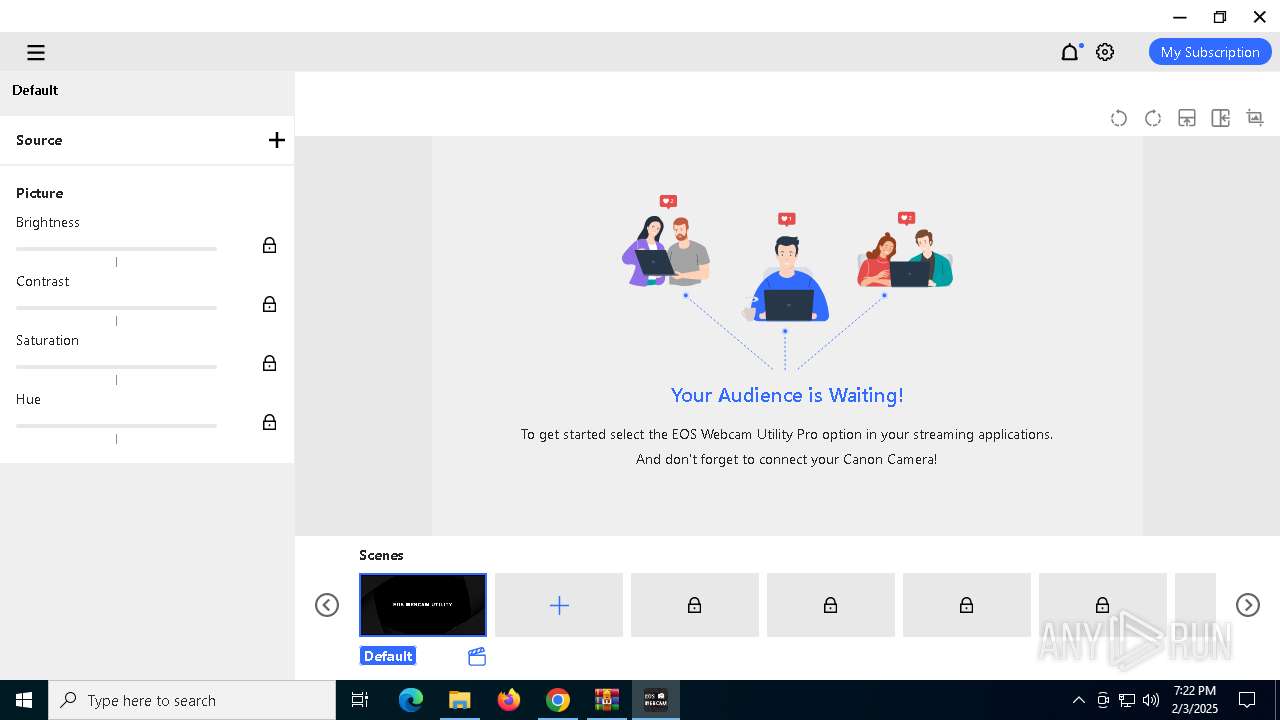Viewport: 1280px width, 720px height.
Task: Flip the image horizontally
Action: click(1221, 118)
